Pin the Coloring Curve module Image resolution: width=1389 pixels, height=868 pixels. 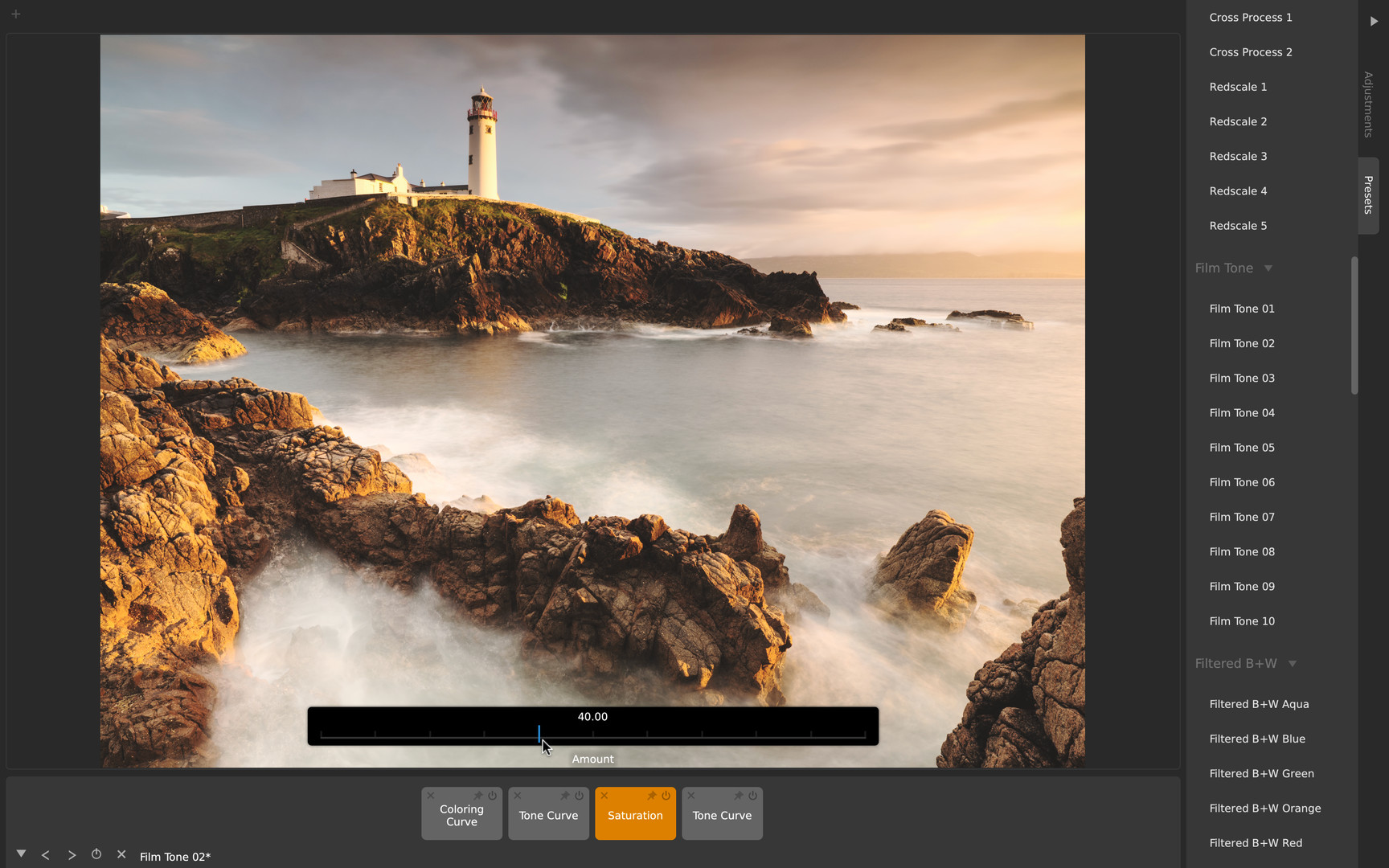478,796
